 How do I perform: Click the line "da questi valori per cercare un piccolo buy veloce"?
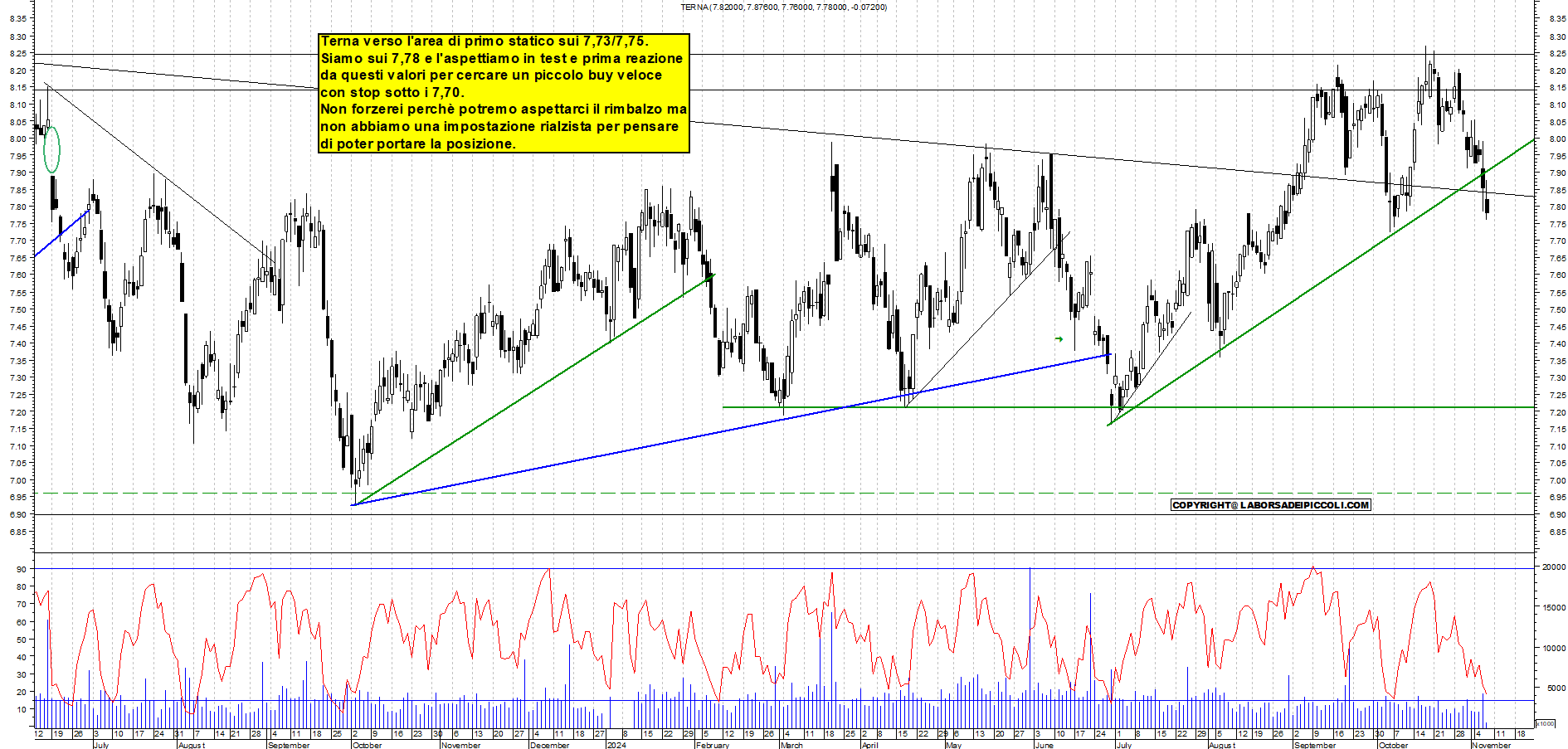[491, 75]
